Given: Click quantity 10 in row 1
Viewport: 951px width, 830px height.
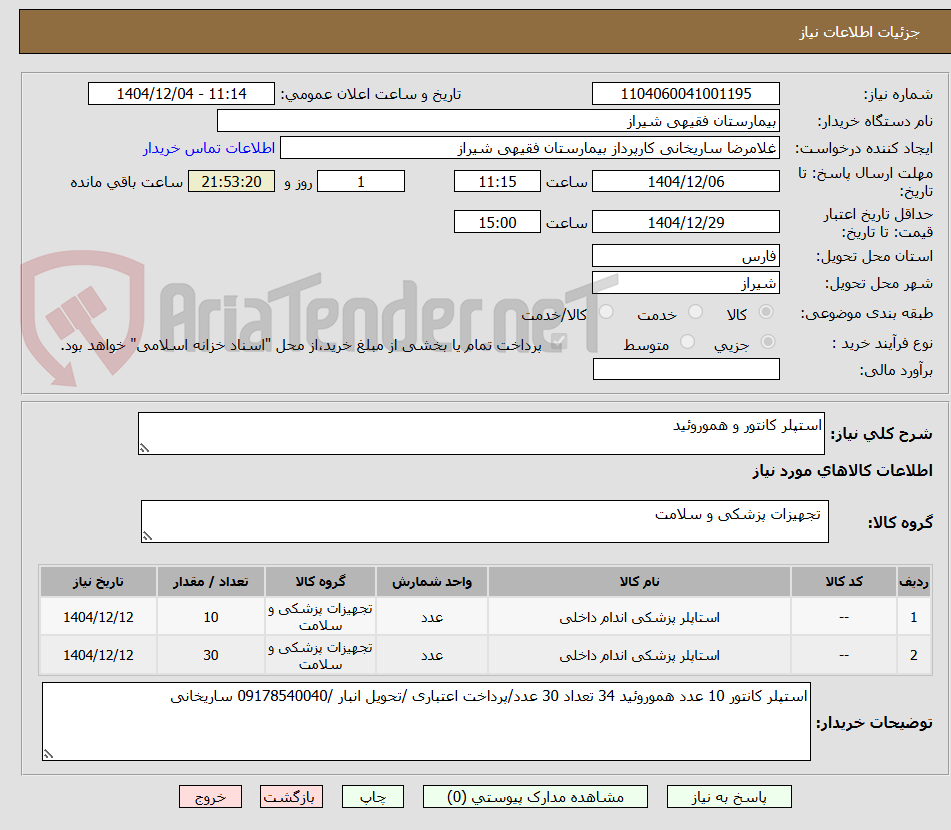Looking at the screenshot, I should coord(210,617).
